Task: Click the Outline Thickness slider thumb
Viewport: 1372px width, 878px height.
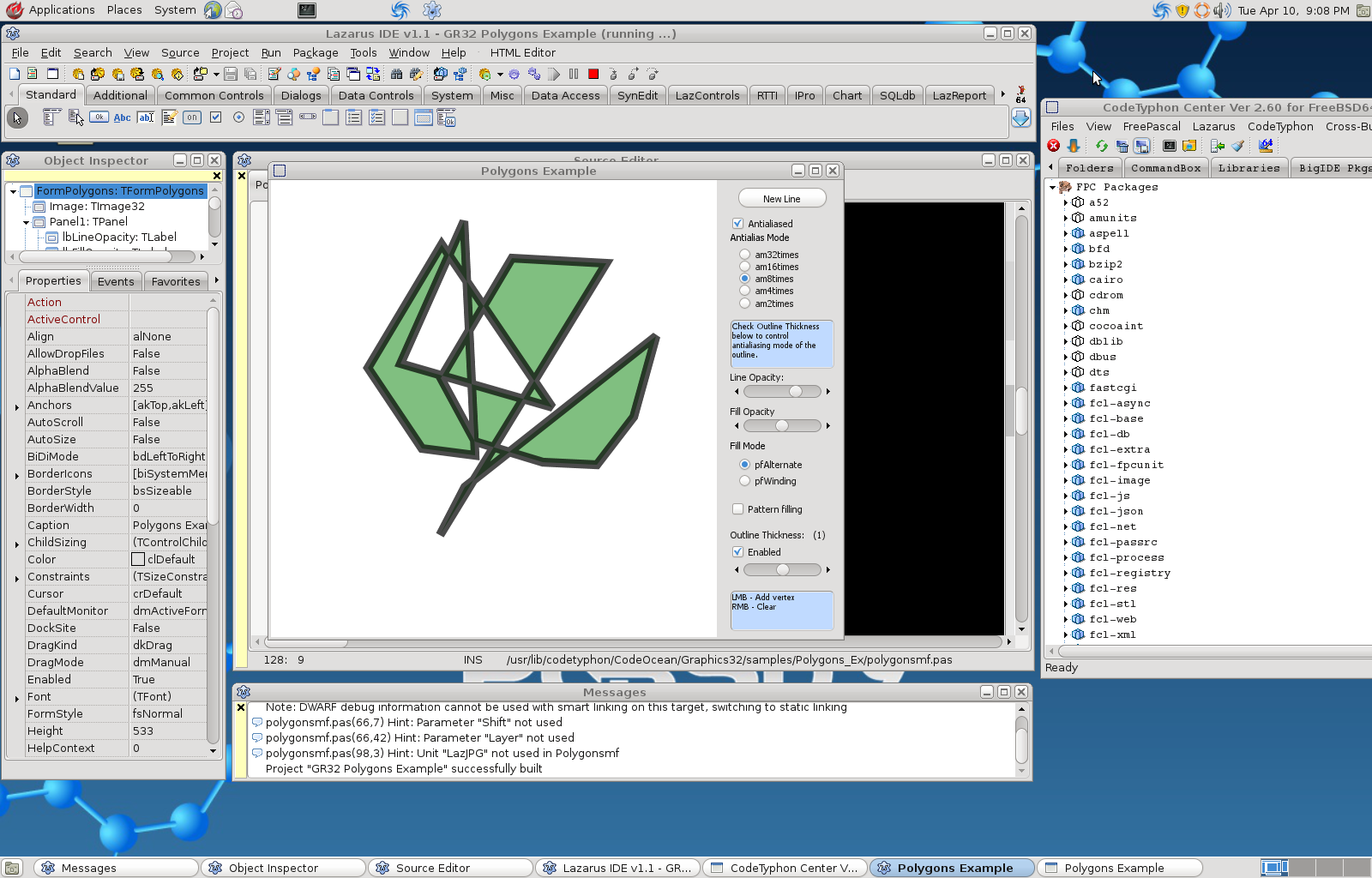Action: click(x=783, y=569)
